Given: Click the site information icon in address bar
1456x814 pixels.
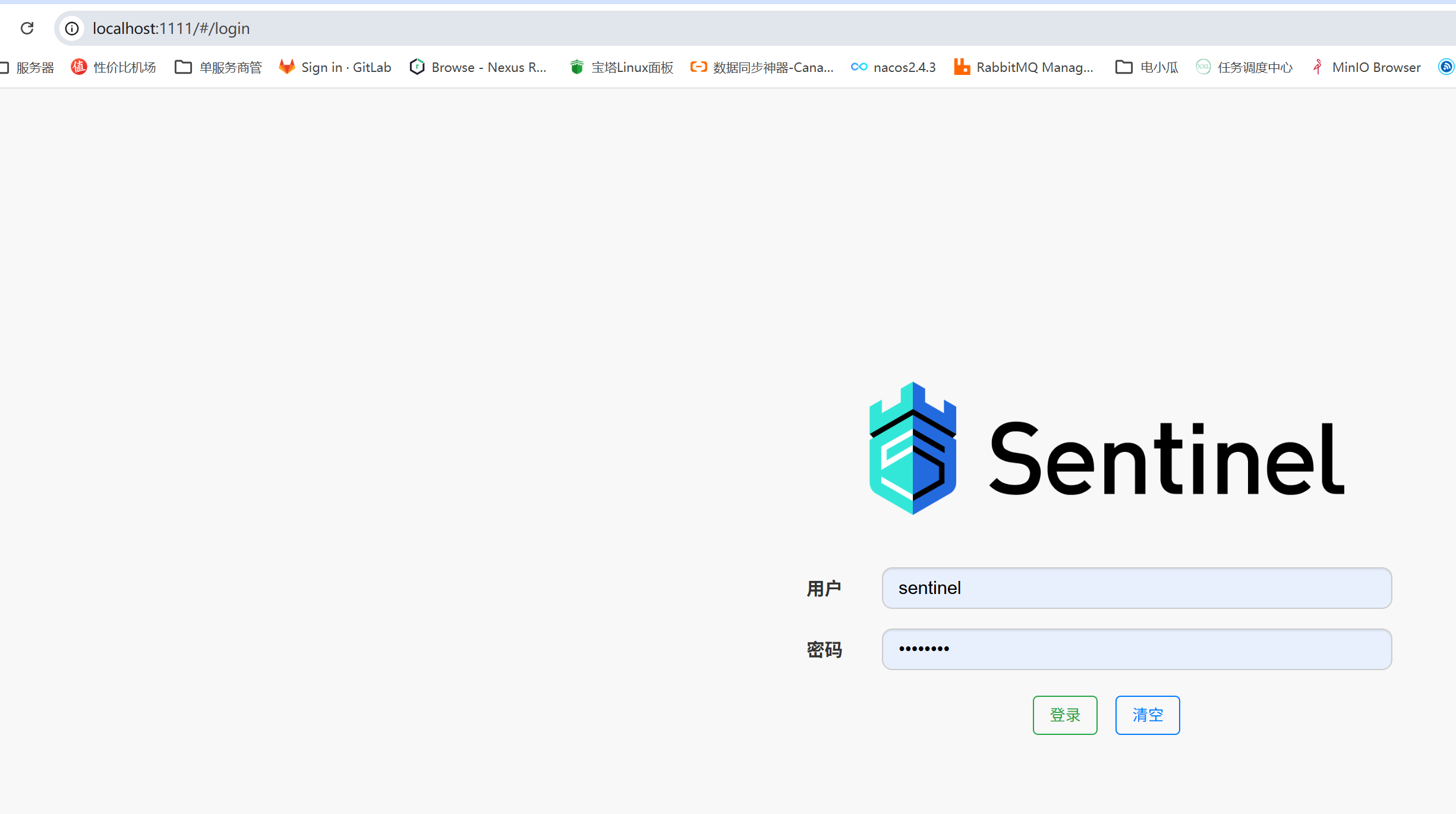Looking at the screenshot, I should coord(72,28).
